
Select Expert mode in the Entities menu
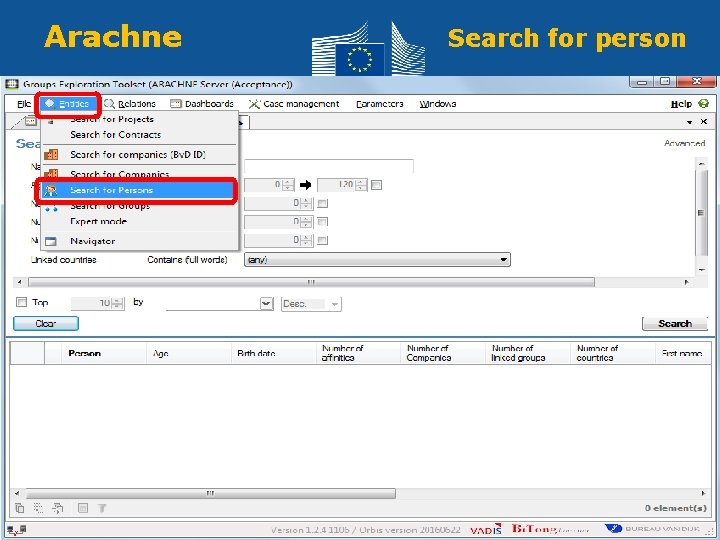pyautogui.click(x=98, y=221)
